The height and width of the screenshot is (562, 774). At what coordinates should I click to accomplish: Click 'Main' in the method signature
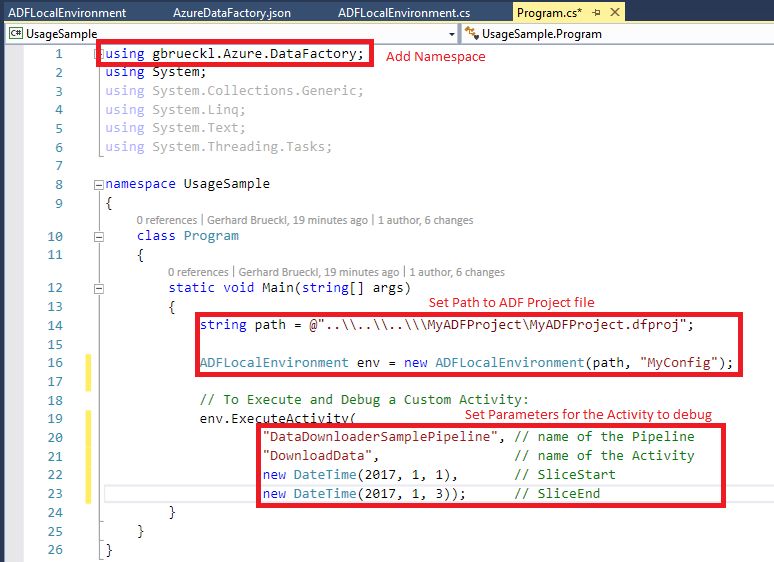tap(277, 288)
